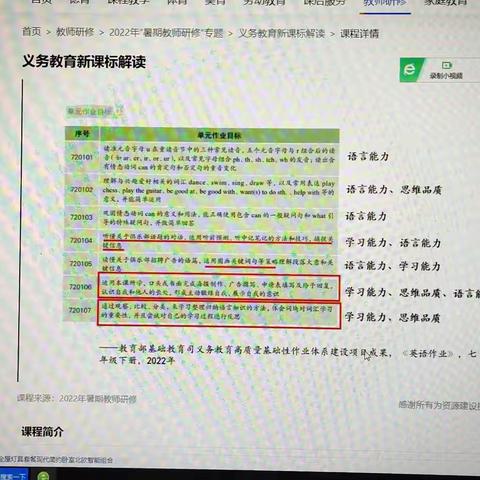Image resolution: width=480 pixels, height=480 pixels.
Task: Click the 课程详情 breadcrumb item
Action: [x=359, y=34]
